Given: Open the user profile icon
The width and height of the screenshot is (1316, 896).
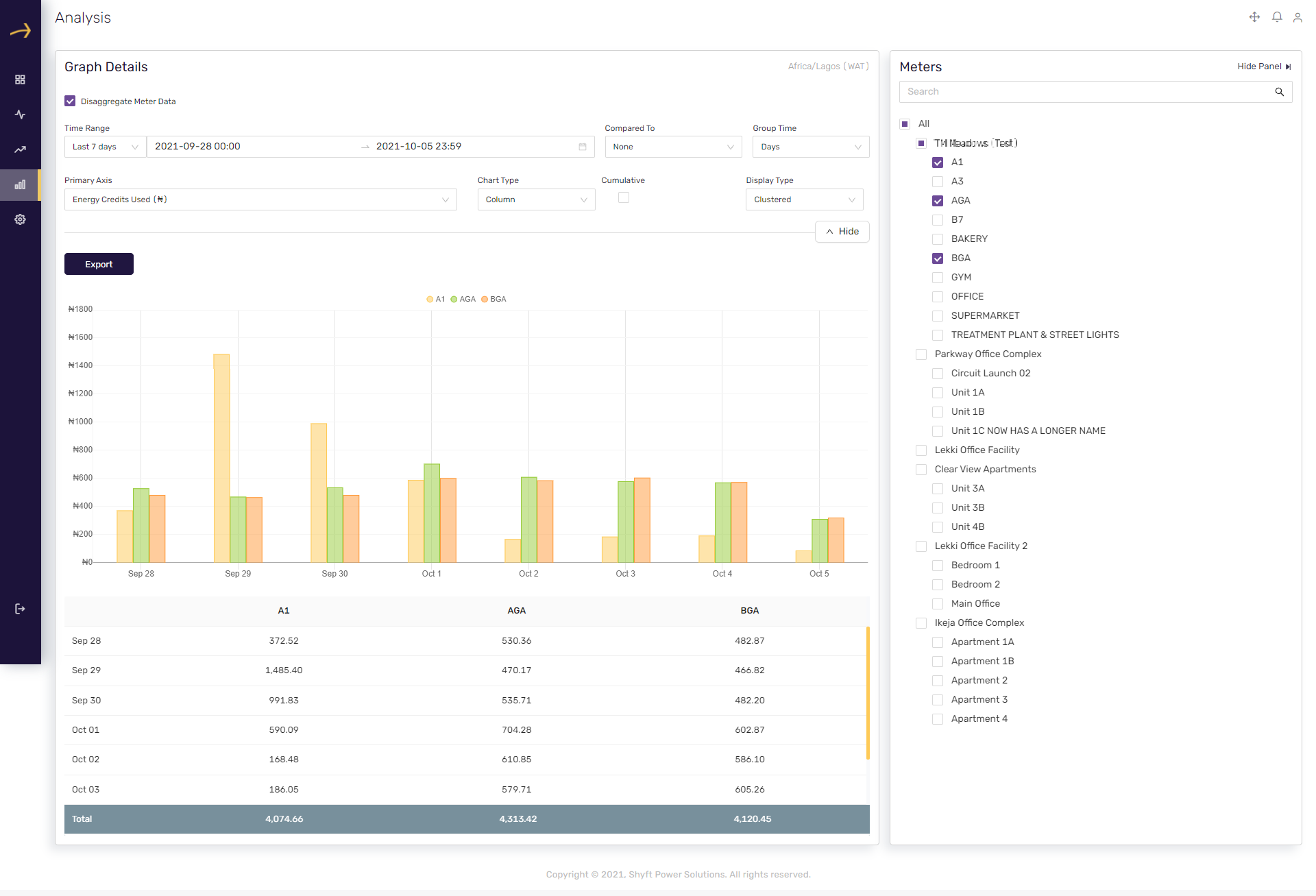Looking at the screenshot, I should click(1297, 17).
